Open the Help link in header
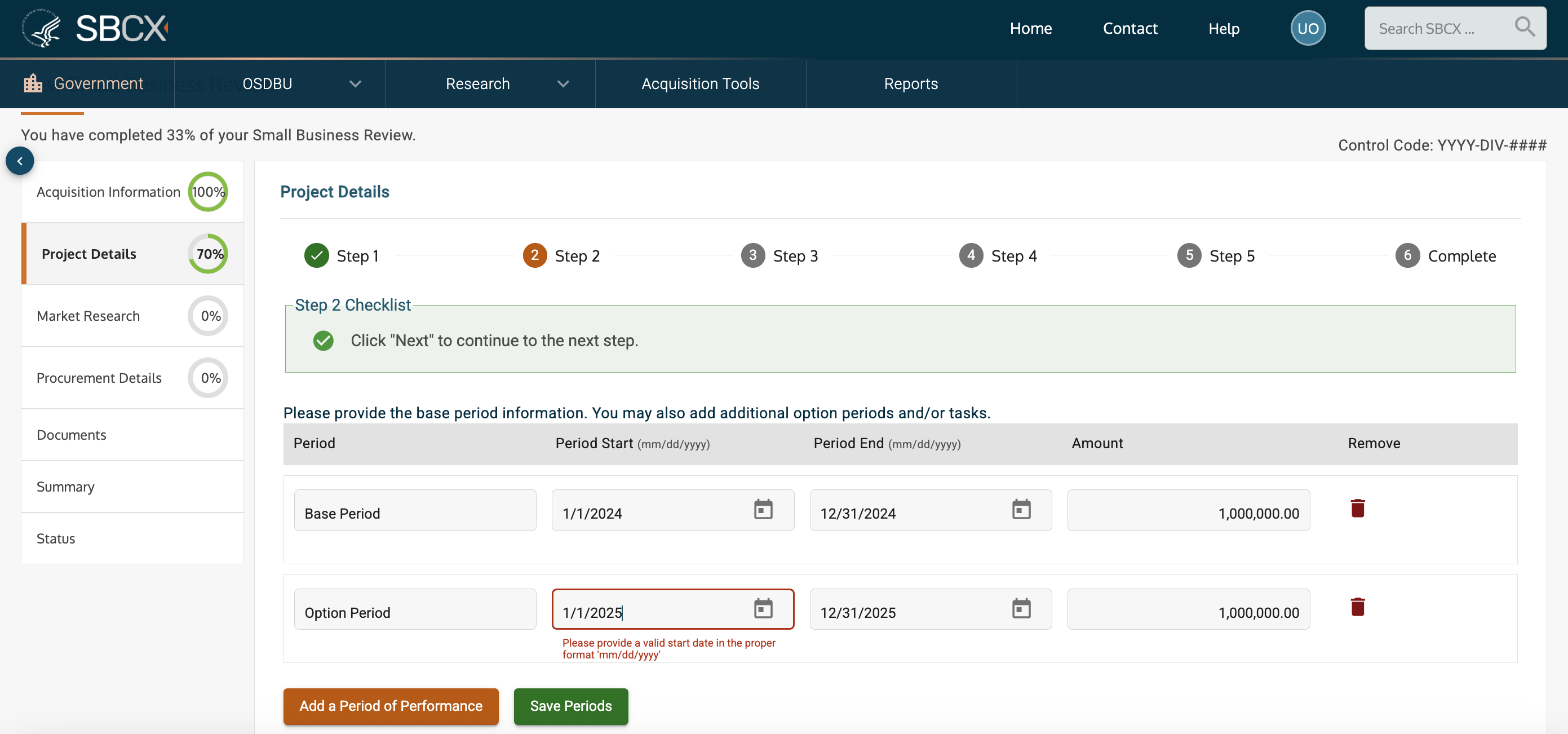The image size is (1568, 734). pyautogui.click(x=1224, y=29)
